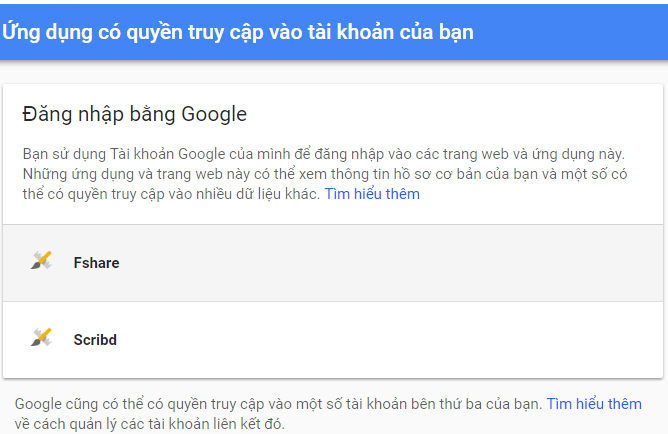This screenshot has height=434, width=668.
Task: Click the Fshare app icon
Action: pyautogui.click(x=41, y=262)
